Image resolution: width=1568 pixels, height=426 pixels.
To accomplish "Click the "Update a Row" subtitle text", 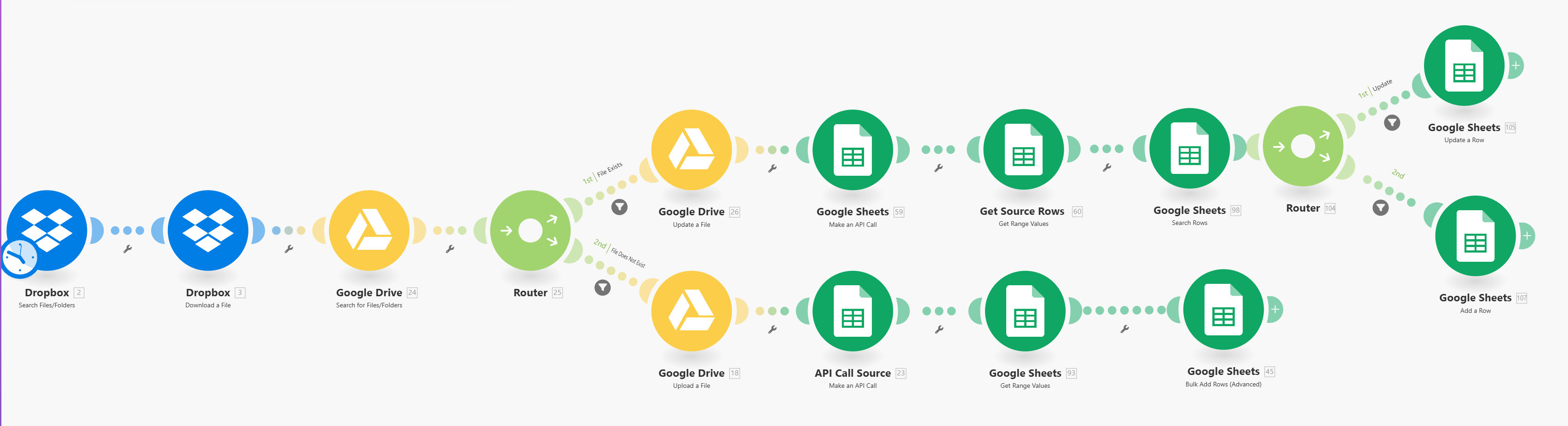I will (1464, 141).
